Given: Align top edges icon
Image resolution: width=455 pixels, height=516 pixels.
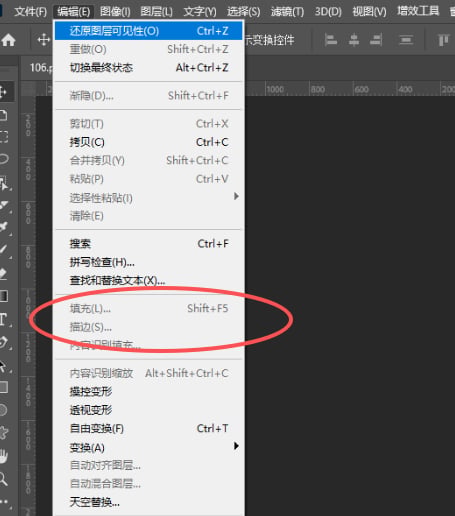Looking at the screenshot, I should [x=443, y=40].
